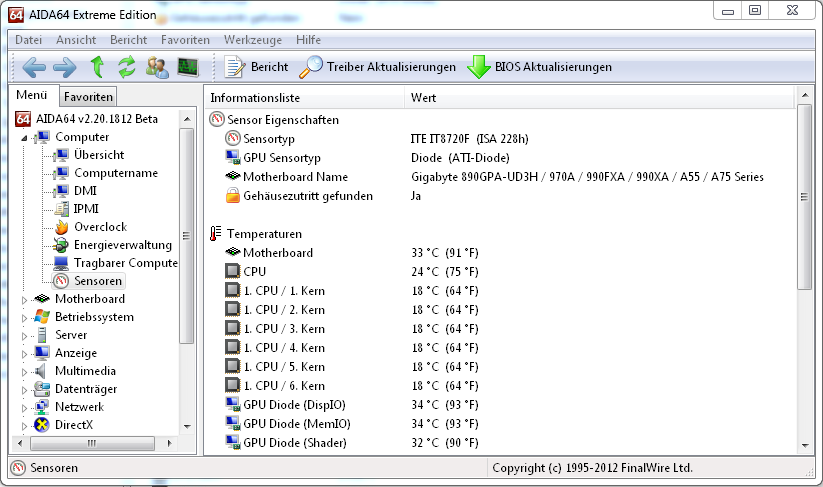The image size is (823, 487).
Task: Go back with the blue left arrow
Action: pyautogui.click(x=34, y=67)
